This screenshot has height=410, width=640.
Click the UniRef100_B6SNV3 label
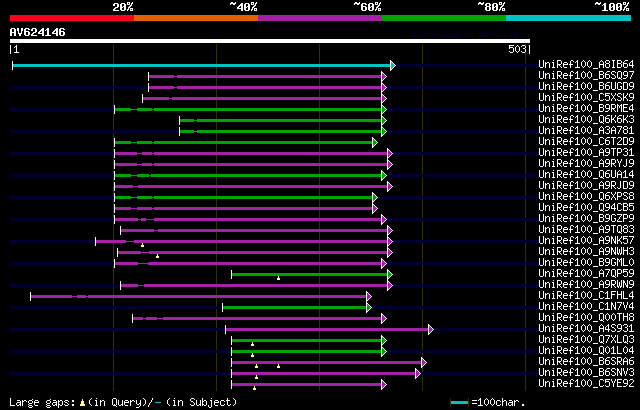click(586, 373)
